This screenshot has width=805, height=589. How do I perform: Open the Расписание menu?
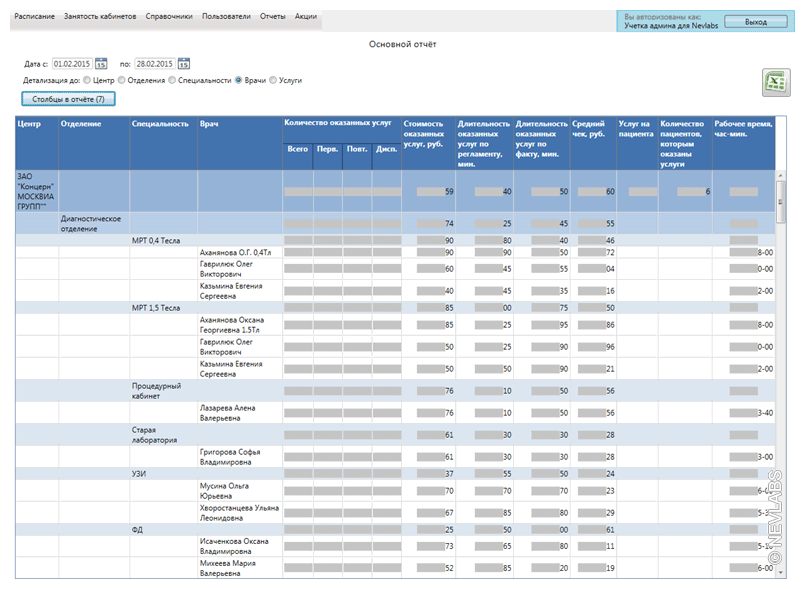35,17
